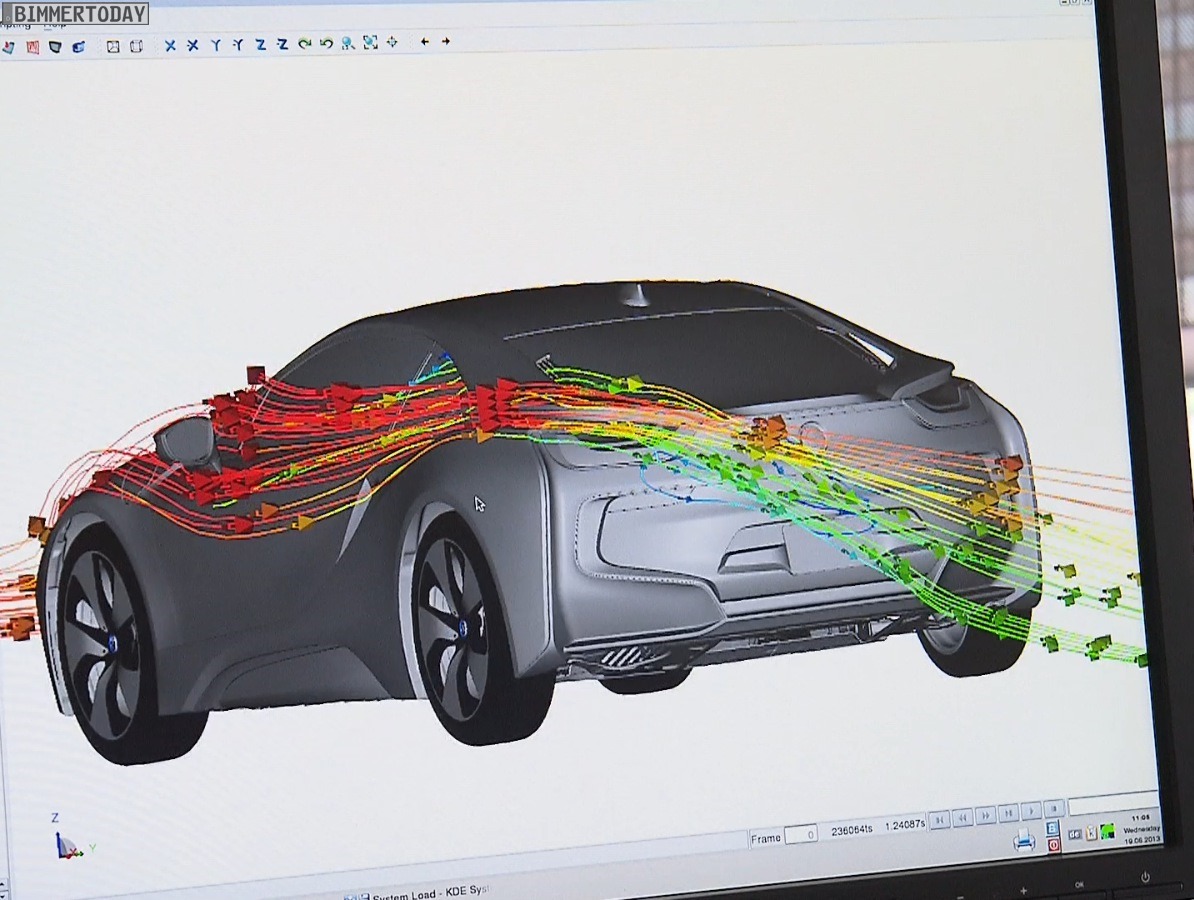Click the fit-to-window view icon
This screenshot has height=900, width=1194.
(x=370, y=43)
